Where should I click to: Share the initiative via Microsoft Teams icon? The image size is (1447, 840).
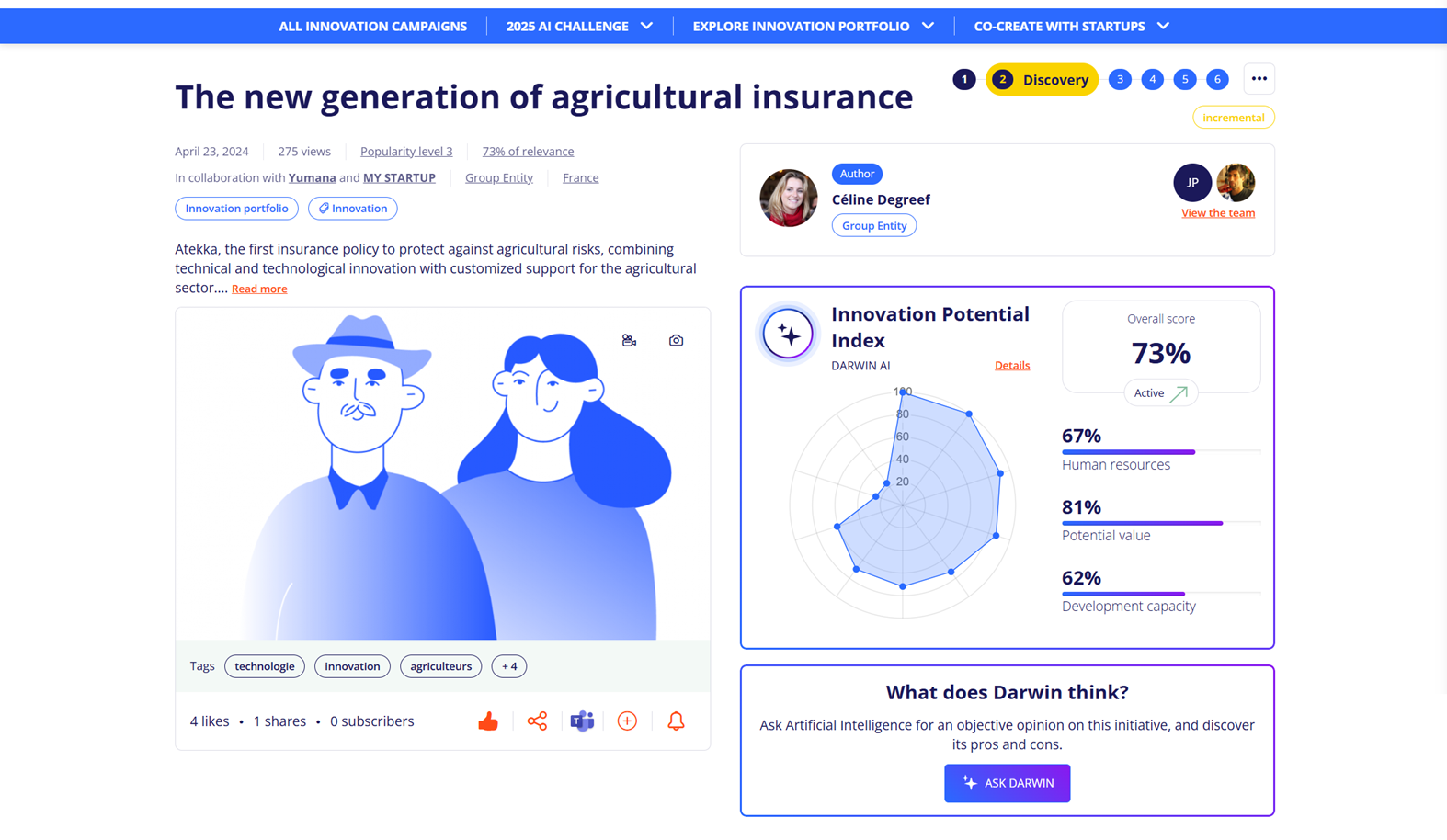click(x=582, y=721)
